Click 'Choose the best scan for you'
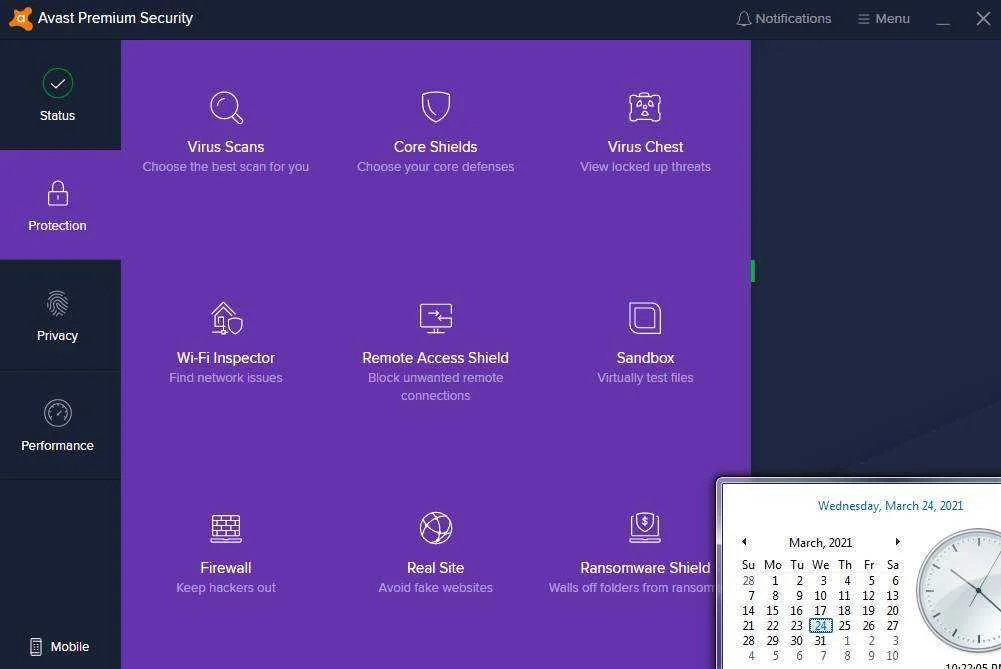This screenshot has height=669, width=1001. (226, 167)
